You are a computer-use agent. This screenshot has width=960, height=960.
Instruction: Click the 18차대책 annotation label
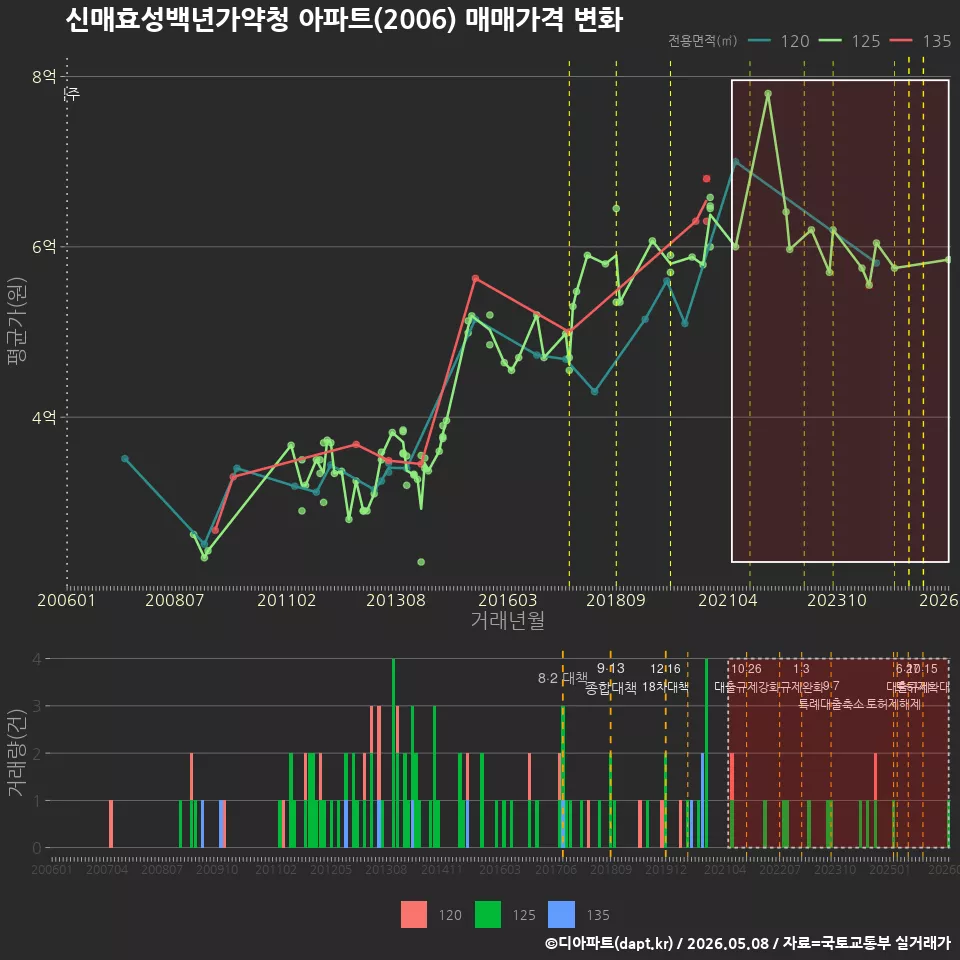(666, 687)
